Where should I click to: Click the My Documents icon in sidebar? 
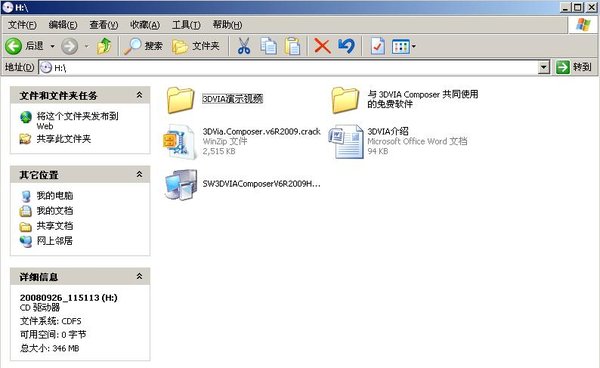coord(26,210)
